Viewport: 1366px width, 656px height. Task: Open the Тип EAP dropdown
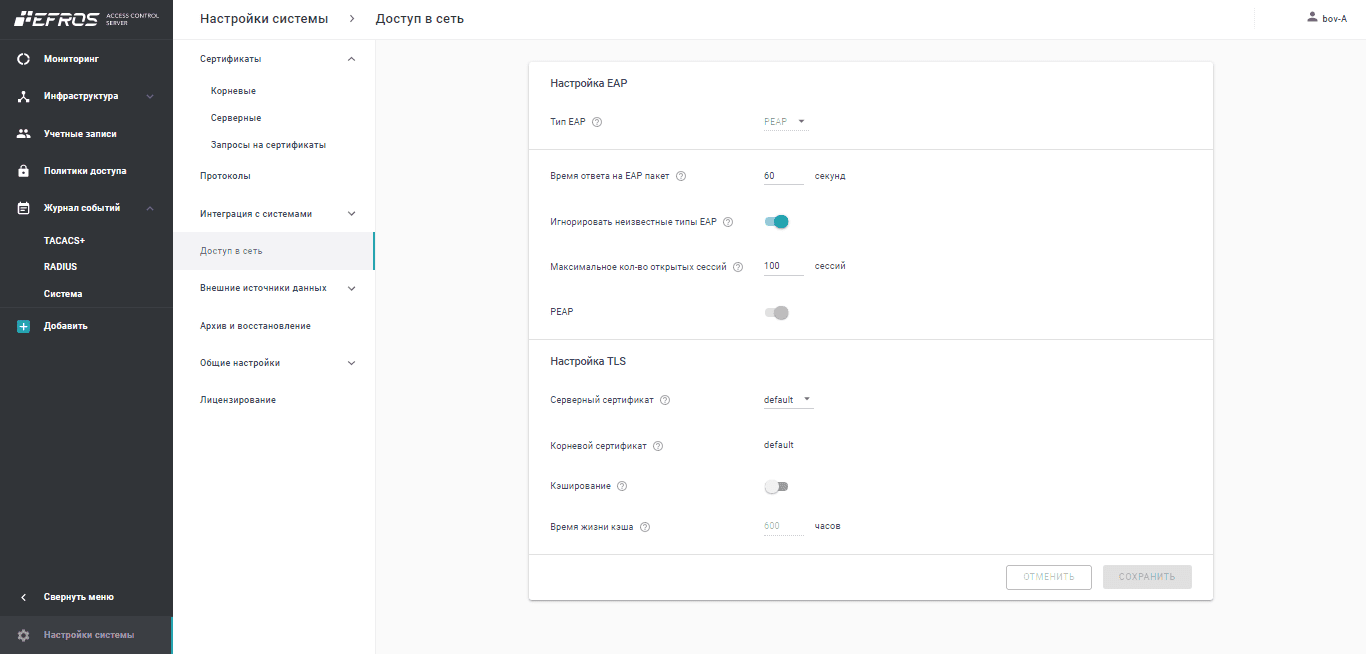[x=785, y=122]
